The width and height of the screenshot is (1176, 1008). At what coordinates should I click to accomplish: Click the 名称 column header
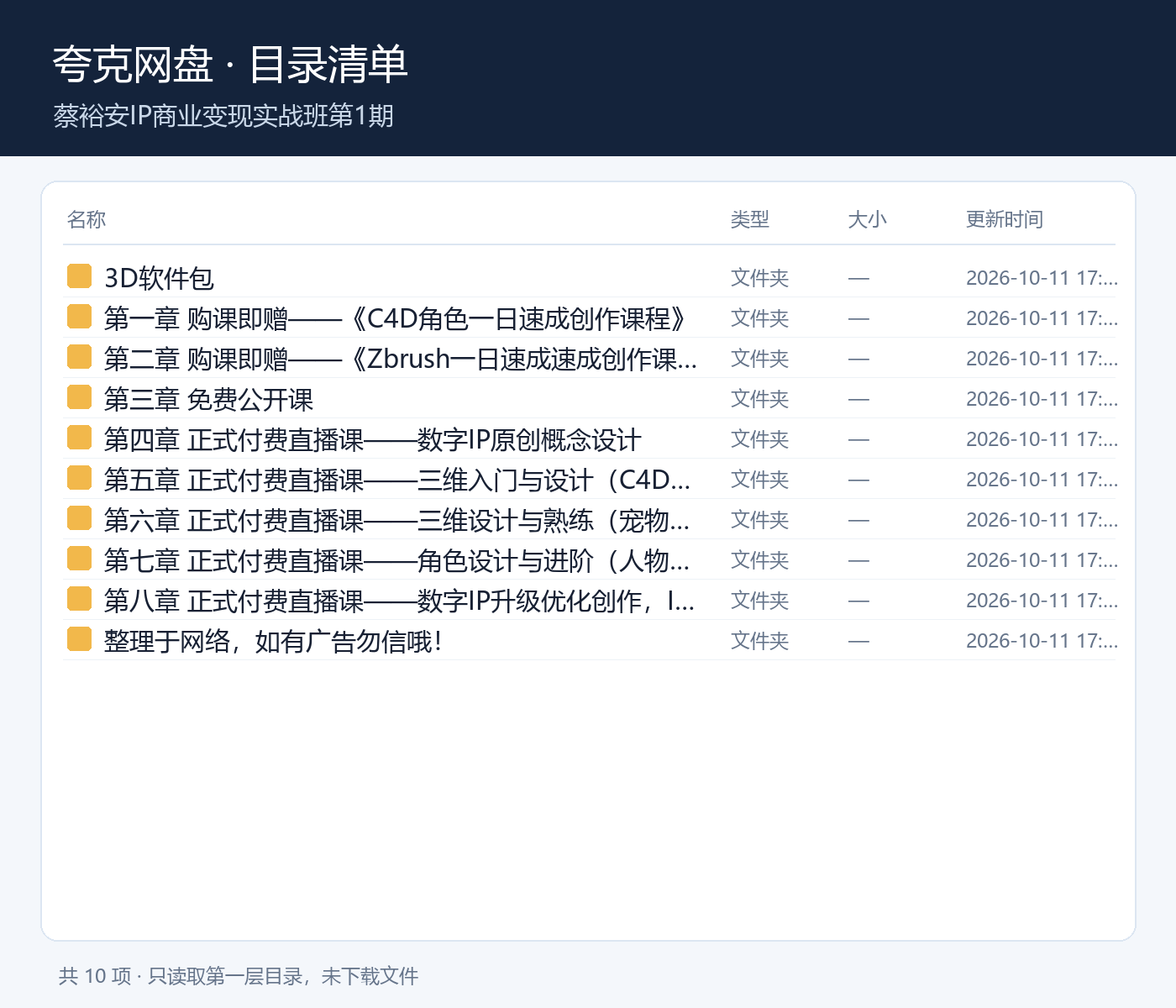(87, 219)
